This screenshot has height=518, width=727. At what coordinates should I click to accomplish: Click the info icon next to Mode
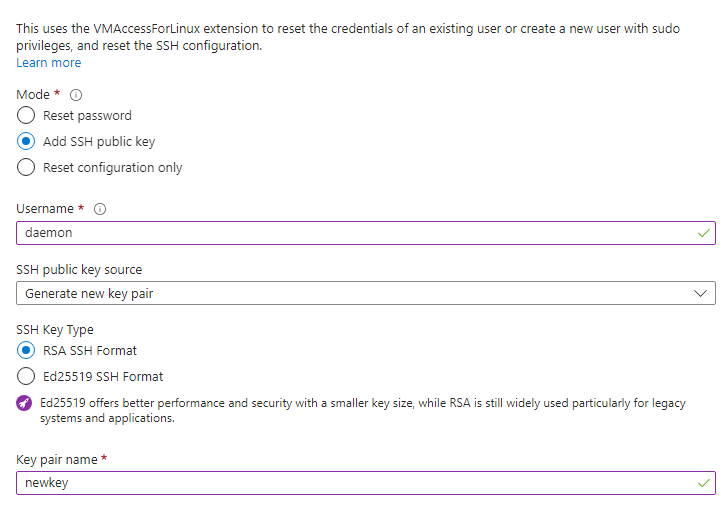76,95
